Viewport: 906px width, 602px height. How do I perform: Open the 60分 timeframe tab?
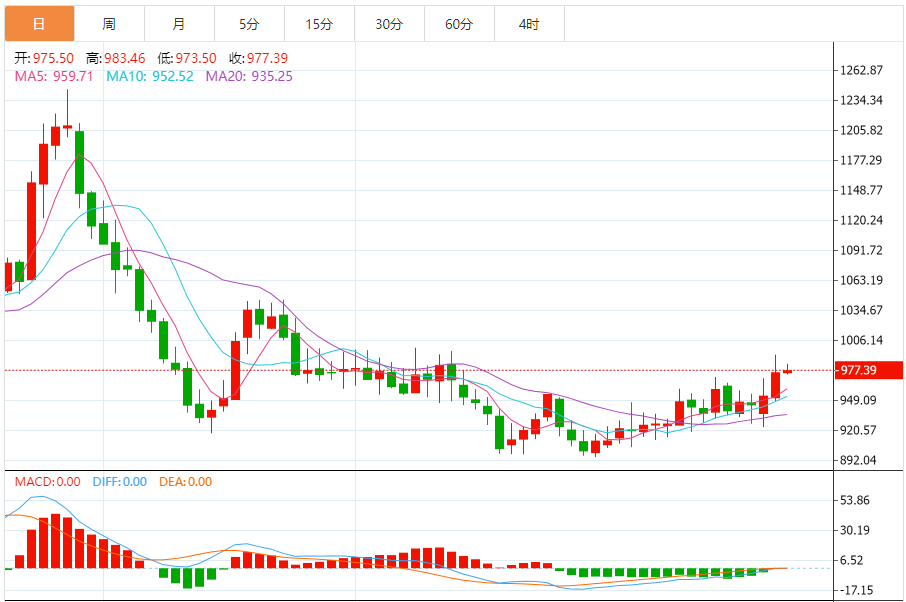pyautogui.click(x=459, y=24)
